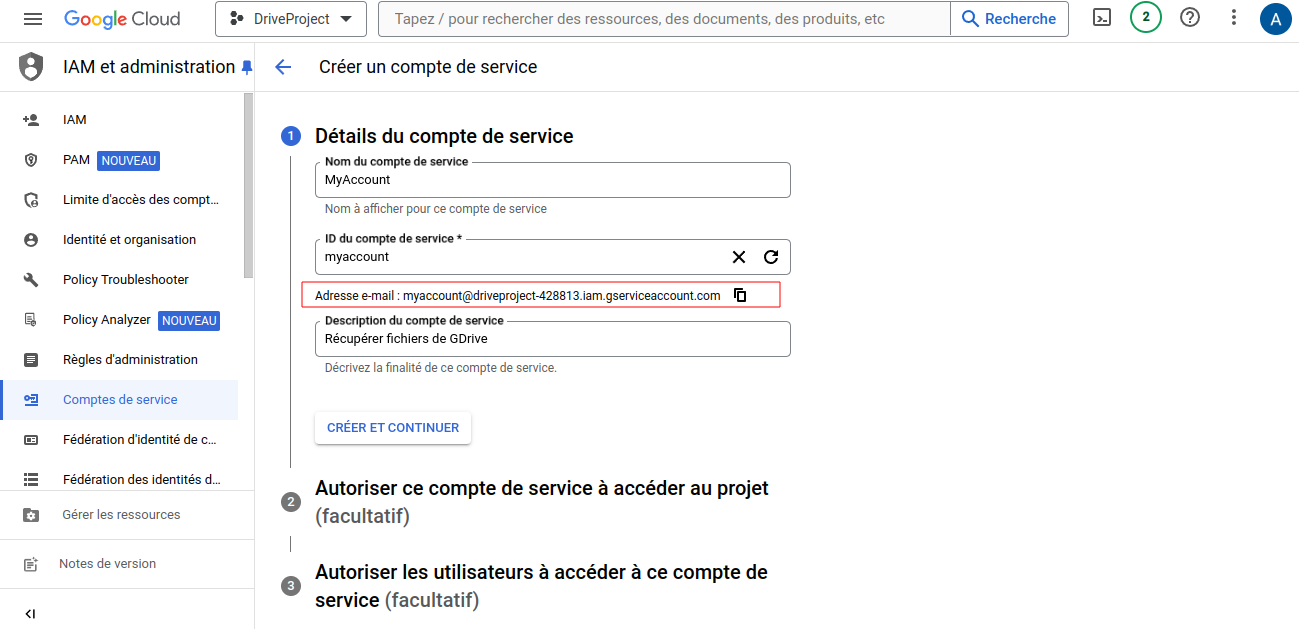Copy the service account email address

pyautogui.click(x=740, y=295)
